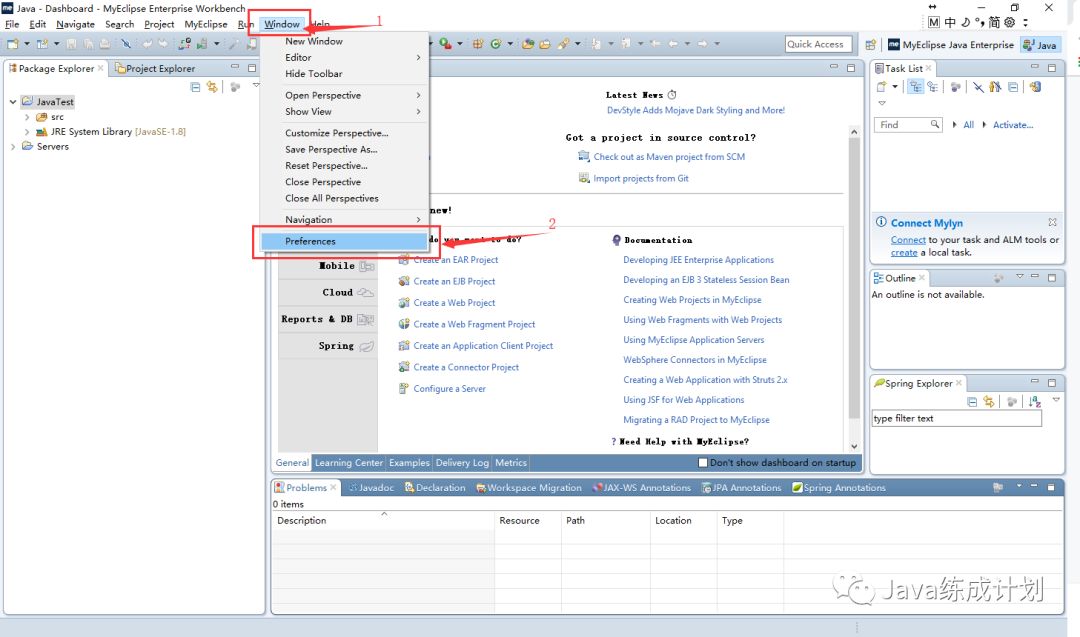The width and height of the screenshot is (1080, 637).
Task: Click Connect link in Mylyn notice
Action: 908,240
